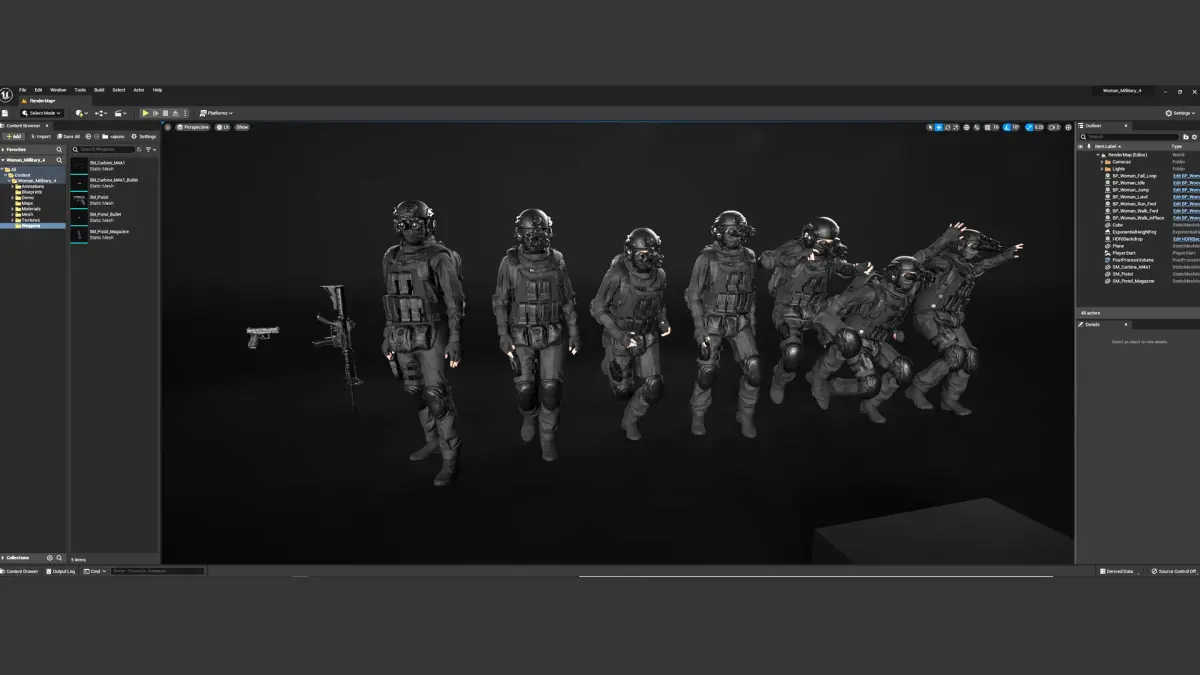Image resolution: width=1200 pixels, height=675 pixels.
Task: Click viewport layout maximize icon
Action: point(1068,127)
